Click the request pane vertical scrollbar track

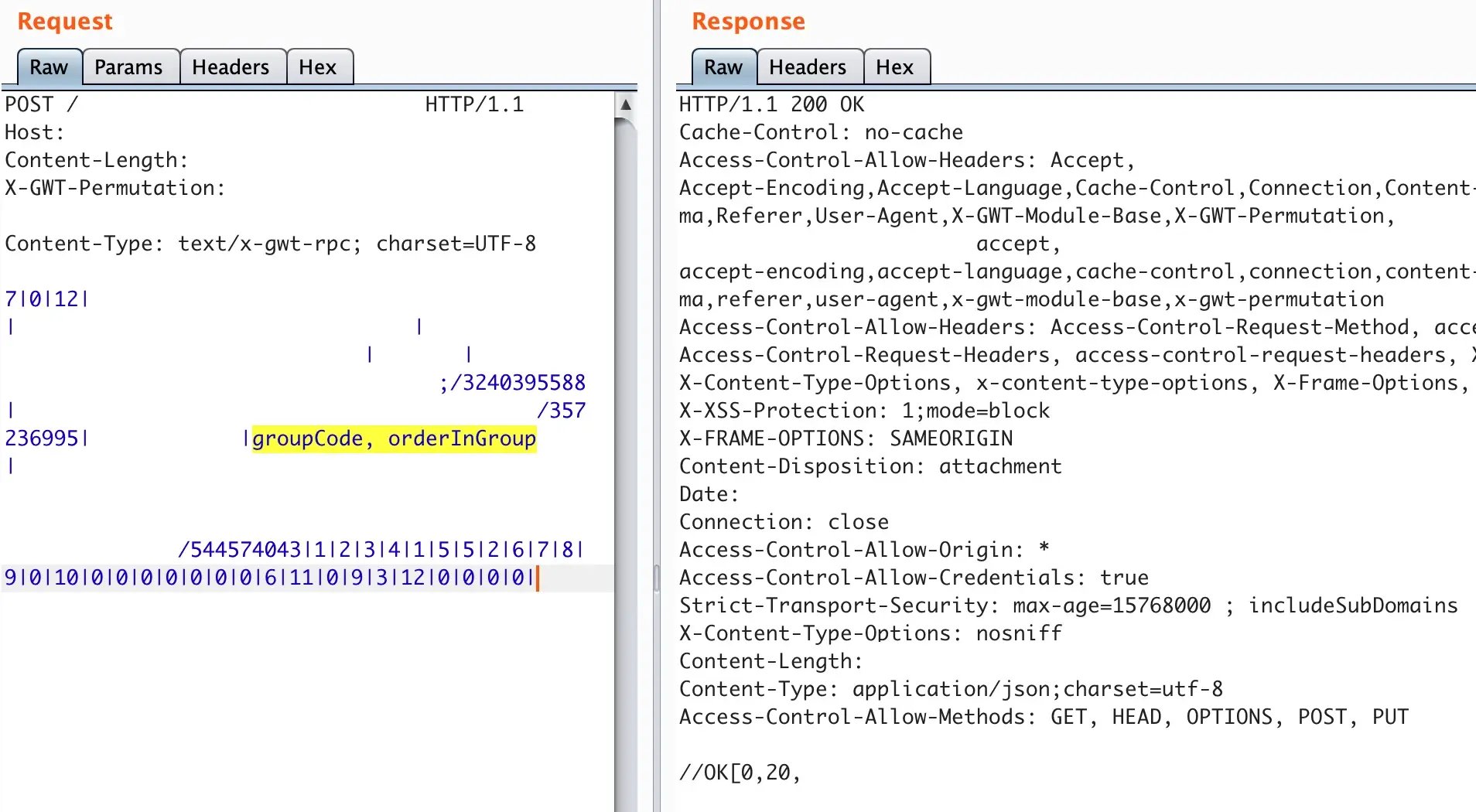(x=626, y=464)
